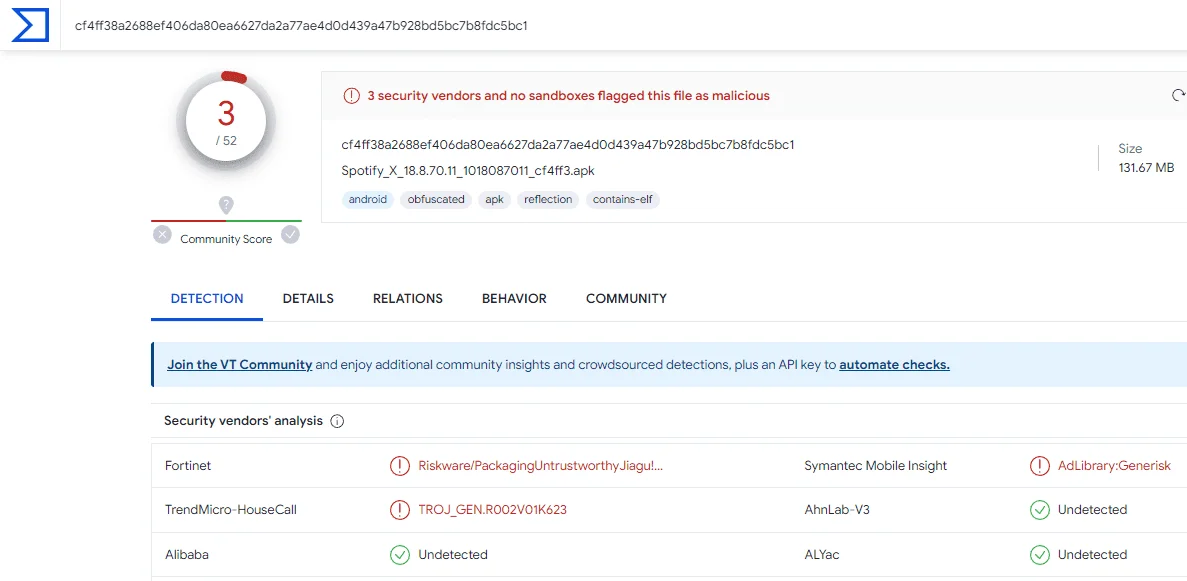The width and height of the screenshot is (1187, 581).
Task: Select the obfuscated tag
Action: [x=436, y=200]
